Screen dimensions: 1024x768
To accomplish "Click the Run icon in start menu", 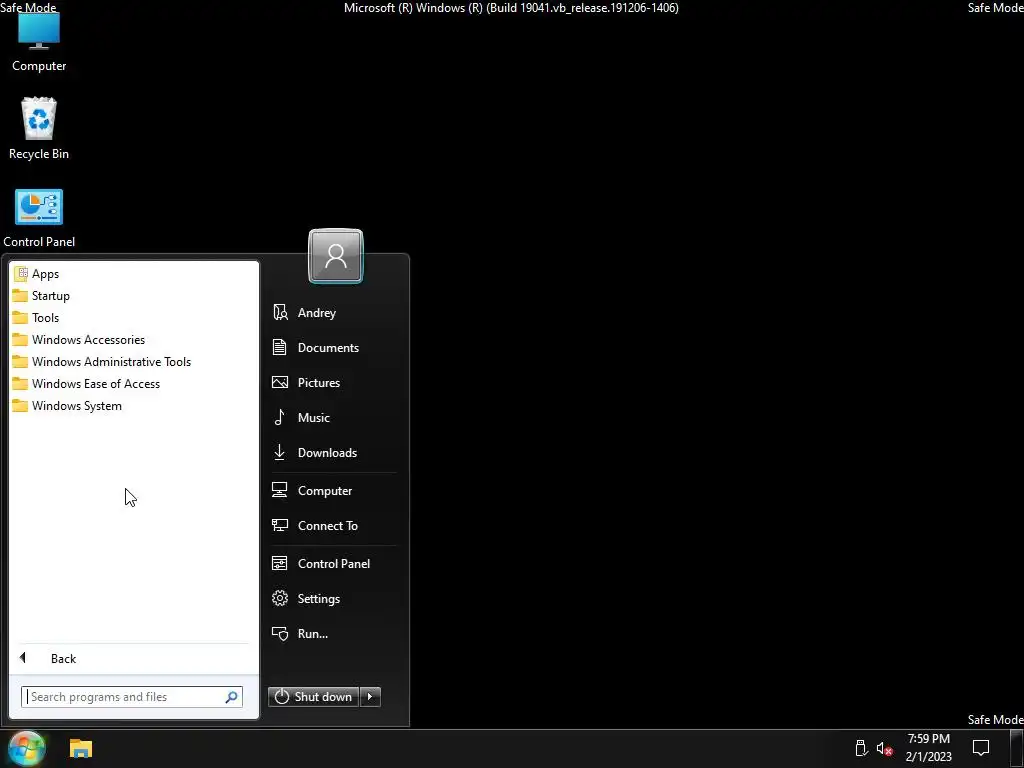I will [280, 633].
